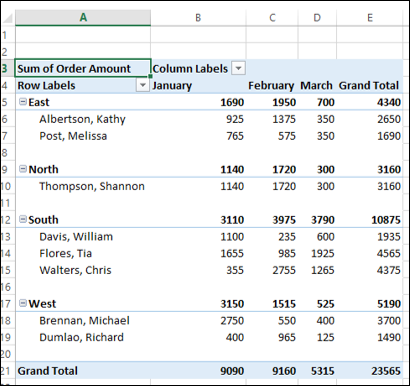Collapse the North region group

pos(23,169)
